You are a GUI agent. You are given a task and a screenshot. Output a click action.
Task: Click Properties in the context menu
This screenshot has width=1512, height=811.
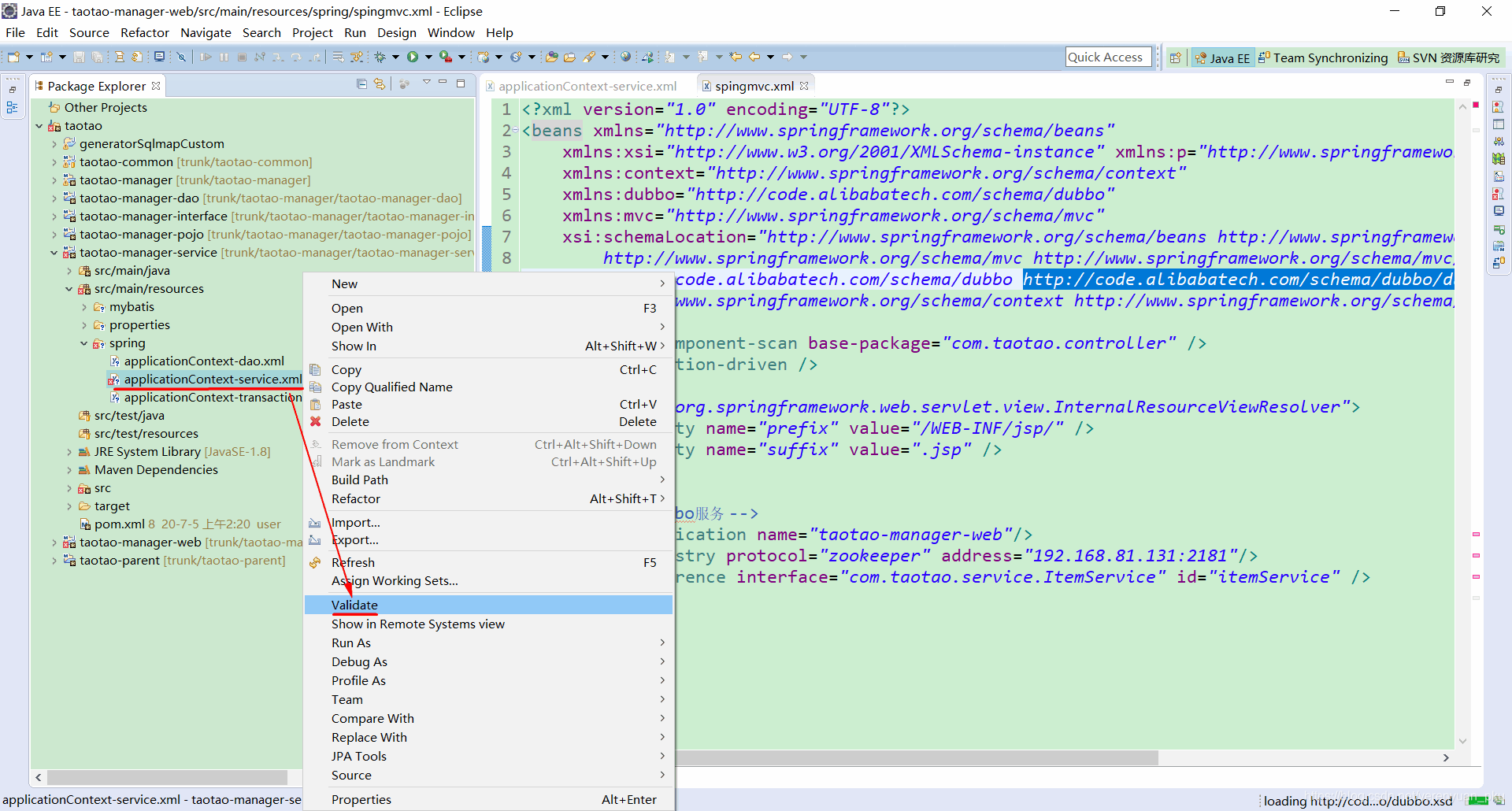point(488,799)
